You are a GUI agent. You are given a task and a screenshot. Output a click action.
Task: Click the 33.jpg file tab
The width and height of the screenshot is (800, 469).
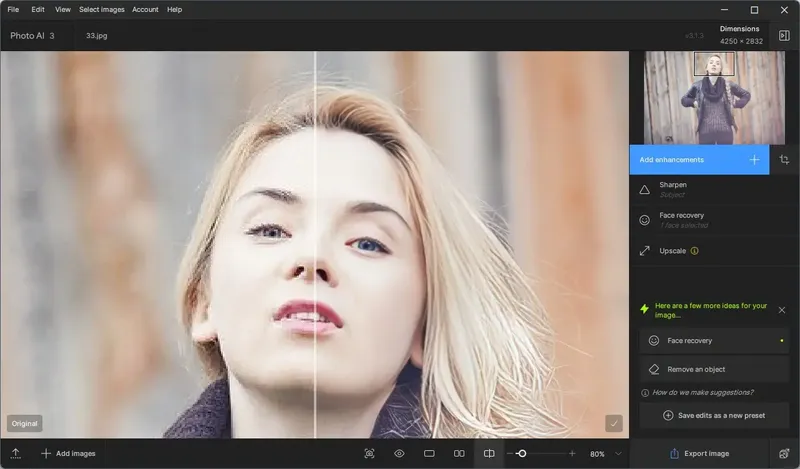96,36
